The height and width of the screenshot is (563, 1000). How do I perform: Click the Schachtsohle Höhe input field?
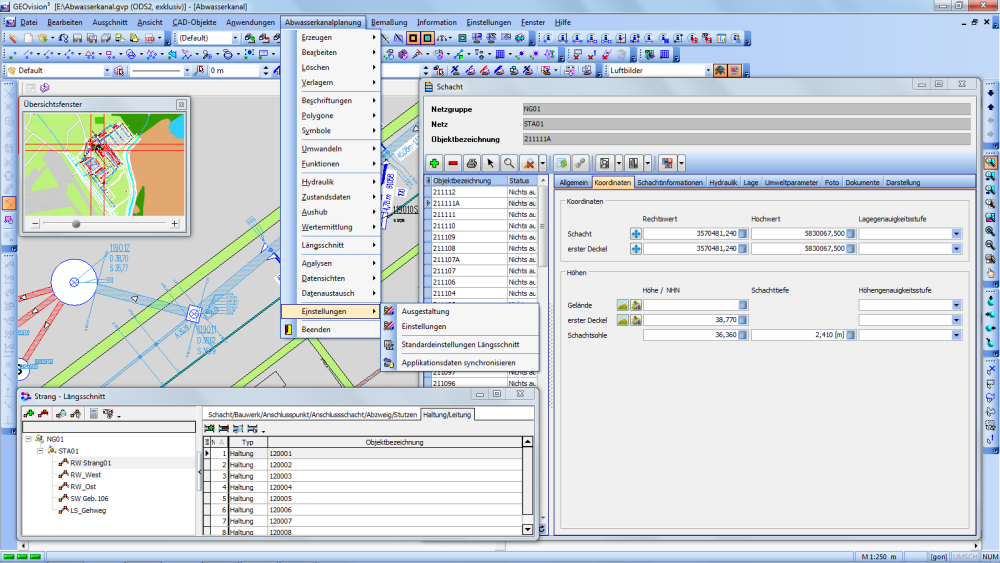click(692, 335)
